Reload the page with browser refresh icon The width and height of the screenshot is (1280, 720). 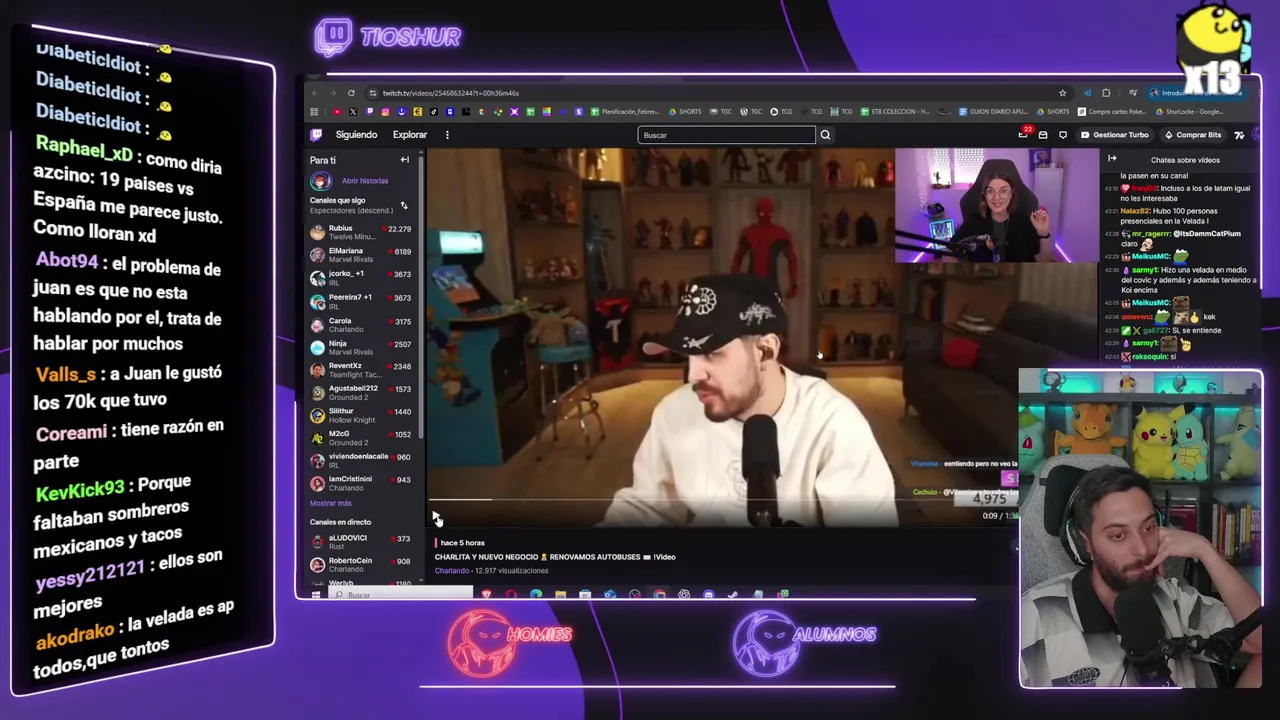[351, 93]
